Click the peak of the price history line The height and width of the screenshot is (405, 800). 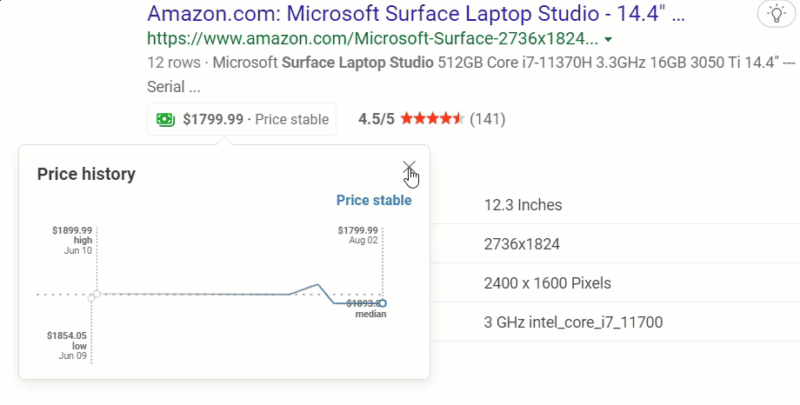click(319, 285)
